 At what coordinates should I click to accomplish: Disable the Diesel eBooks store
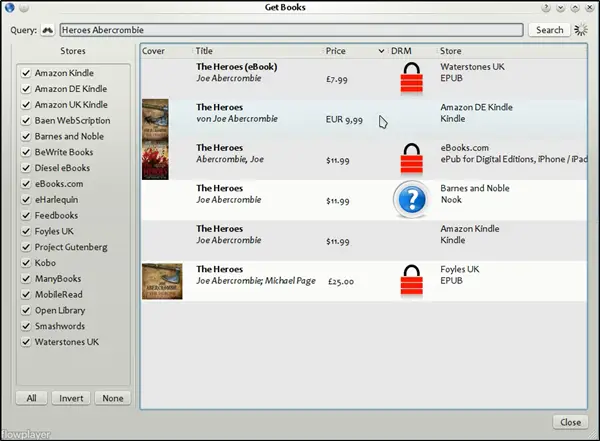tap(26, 168)
